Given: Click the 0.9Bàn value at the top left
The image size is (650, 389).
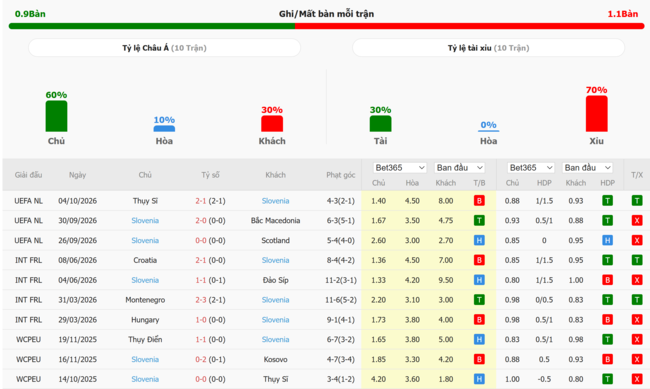Looking at the screenshot, I should [30, 14].
